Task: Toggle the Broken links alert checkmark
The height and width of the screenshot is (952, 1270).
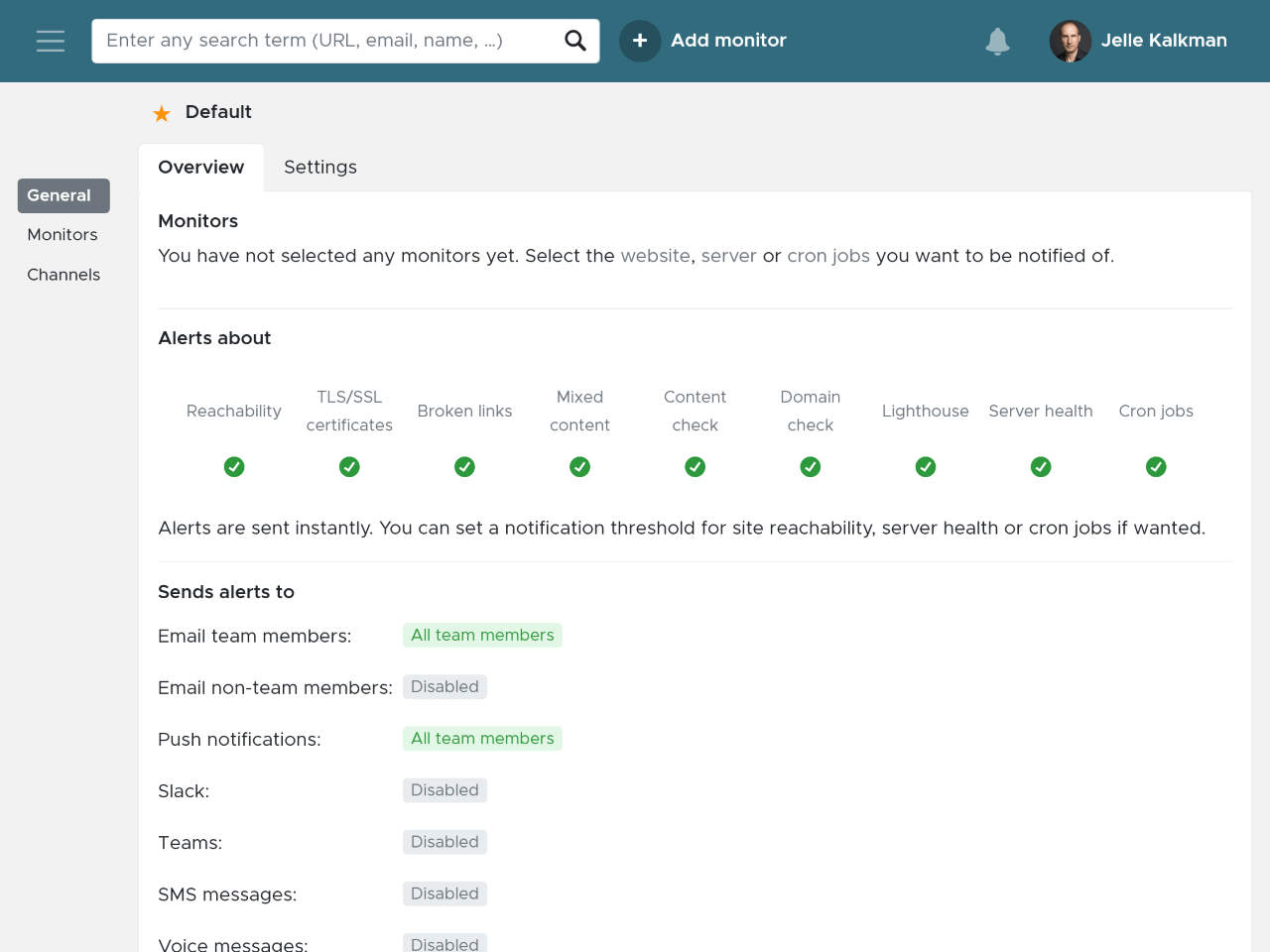Action: click(x=464, y=466)
